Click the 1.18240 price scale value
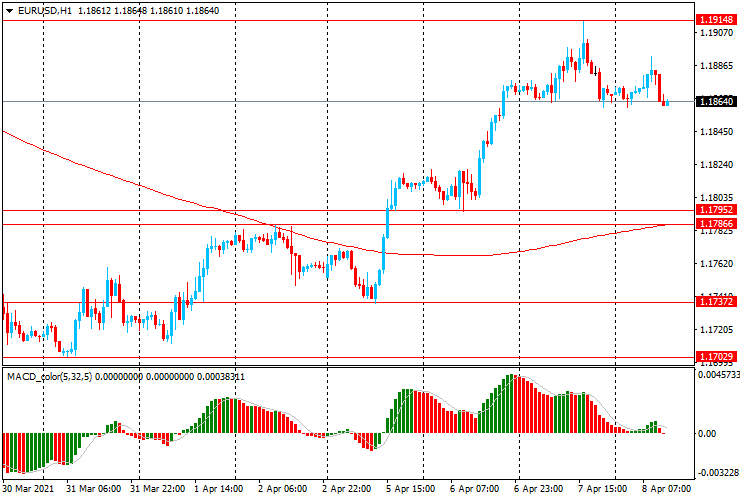The height and width of the screenshot is (500, 740). pyautogui.click(x=717, y=165)
